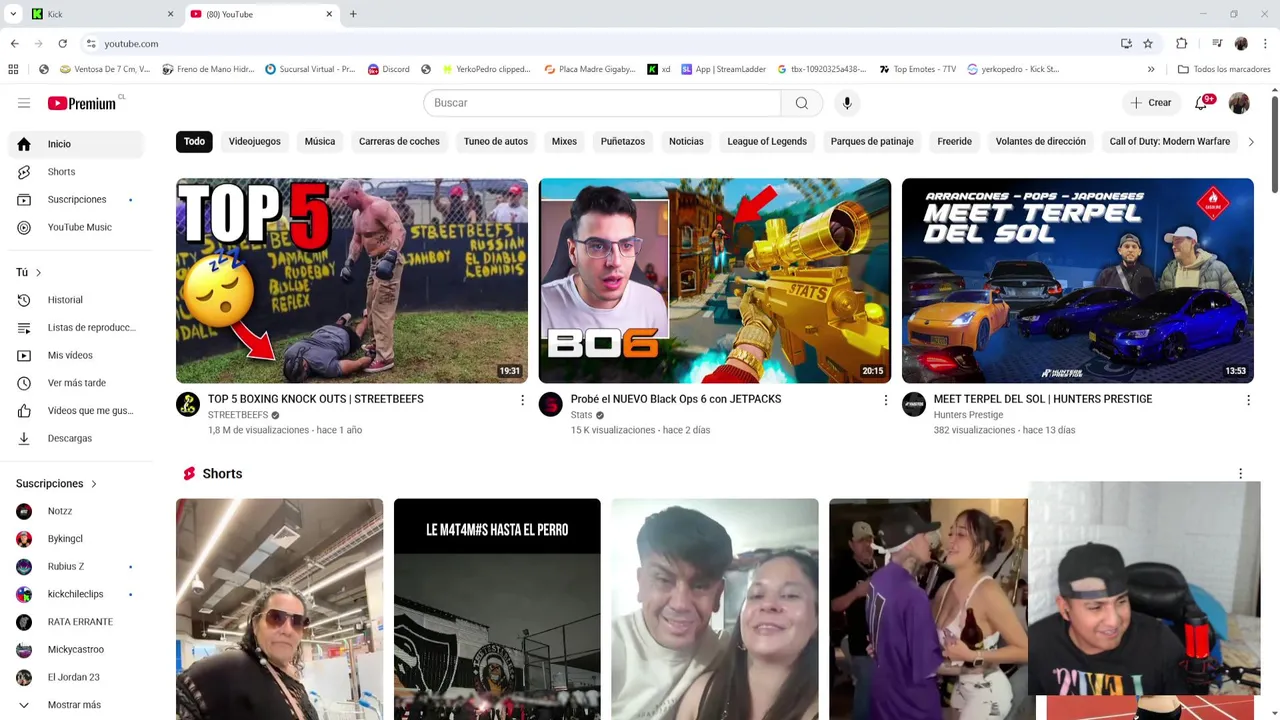The height and width of the screenshot is (720, 1280).
Task: Open Discord bookmark in bookmarks bar
Action: (x=388, y=70)
